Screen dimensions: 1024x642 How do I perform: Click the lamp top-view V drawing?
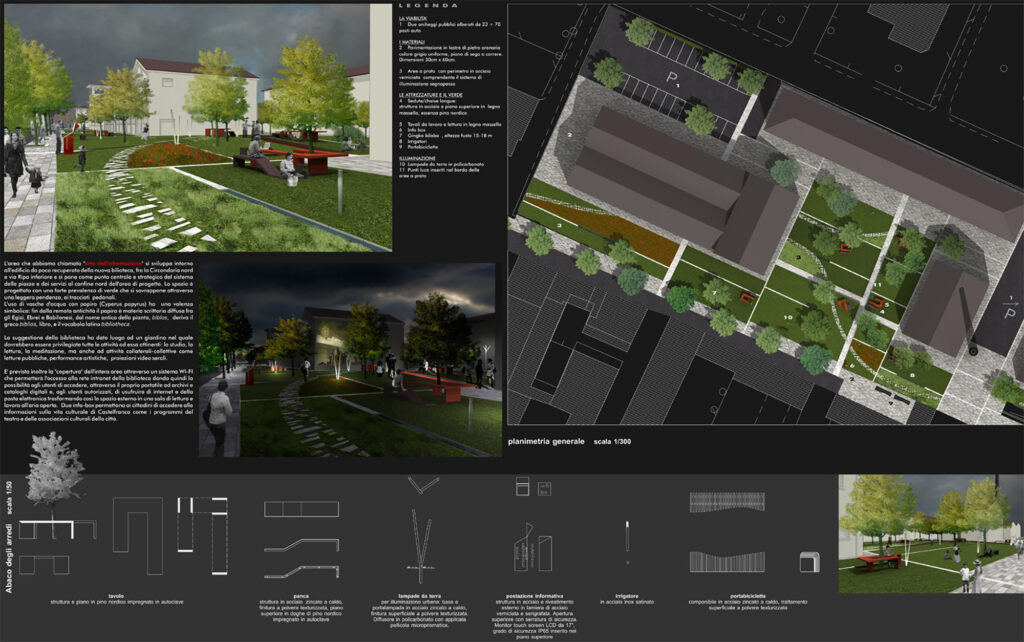pos(423,485)
